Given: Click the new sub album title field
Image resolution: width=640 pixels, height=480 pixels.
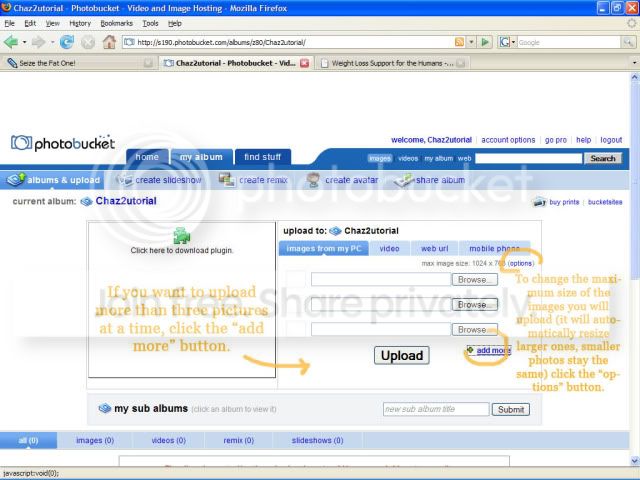Looking at the screenshot, I should pos(436,409).
